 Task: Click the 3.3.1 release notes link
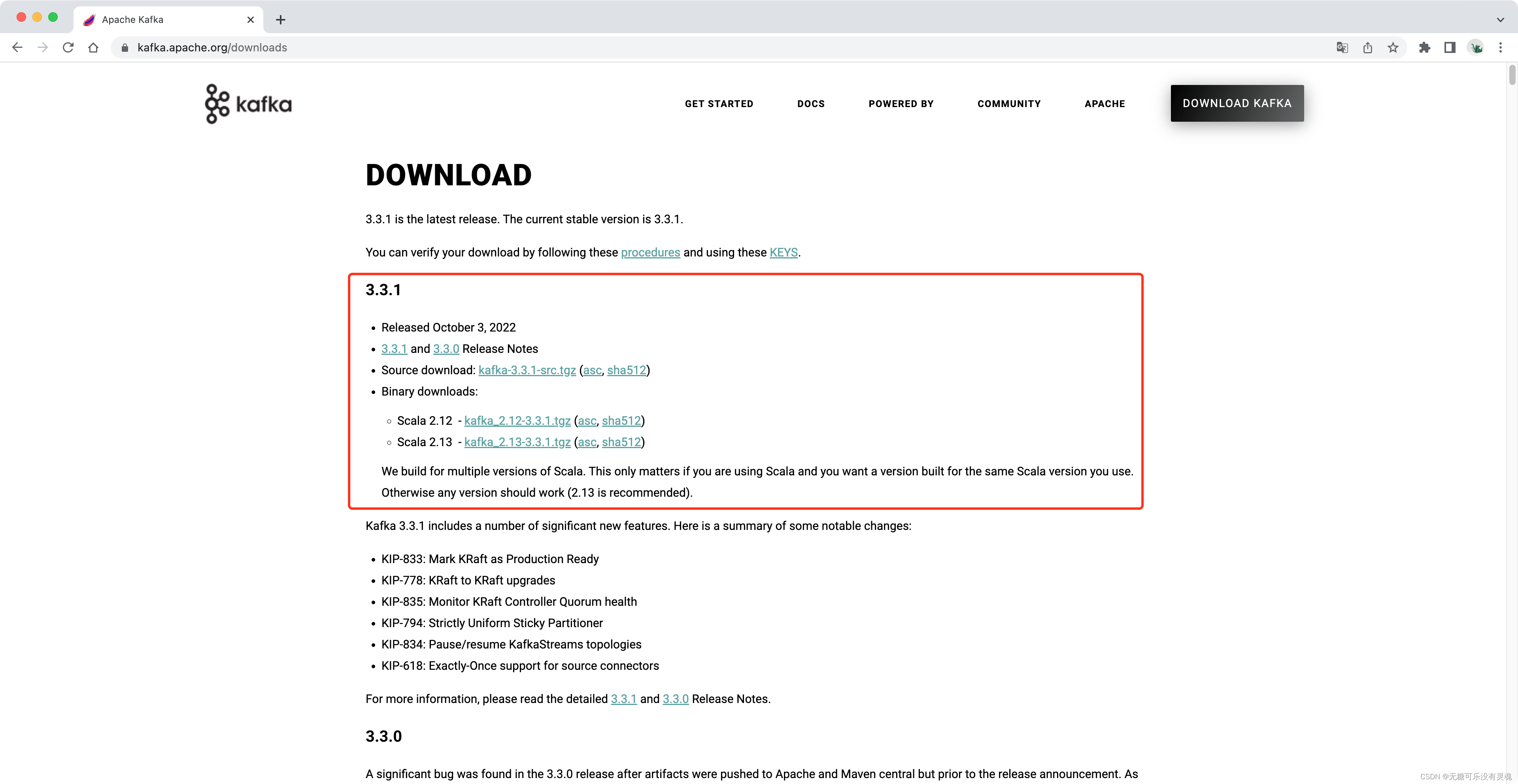click(394, 349)
